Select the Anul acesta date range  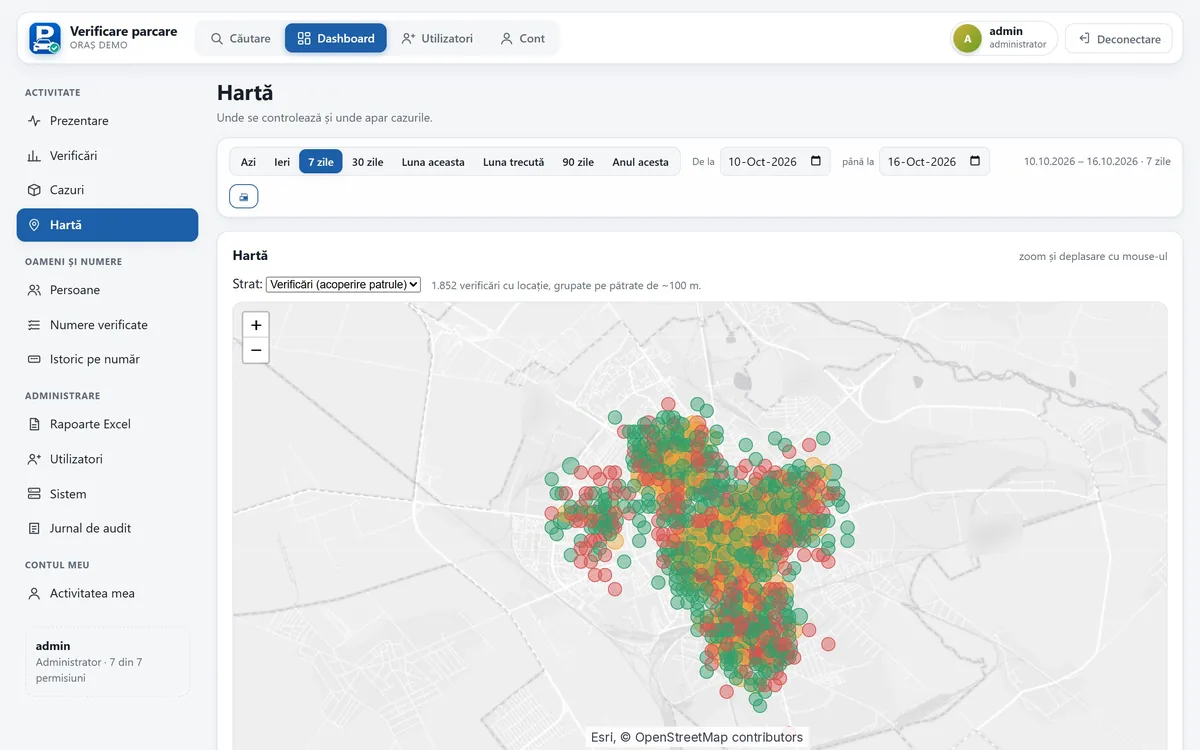640,162
